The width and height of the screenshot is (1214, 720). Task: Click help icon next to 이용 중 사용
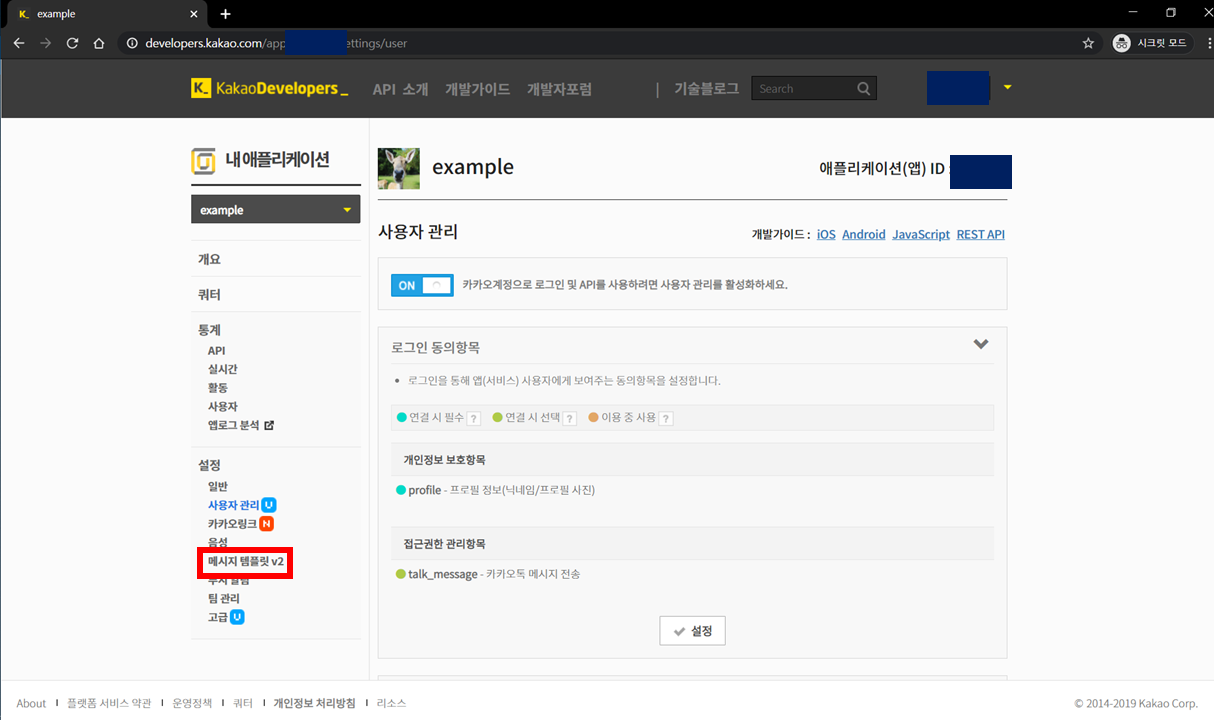pyautogui.click(x=666, y=418)
